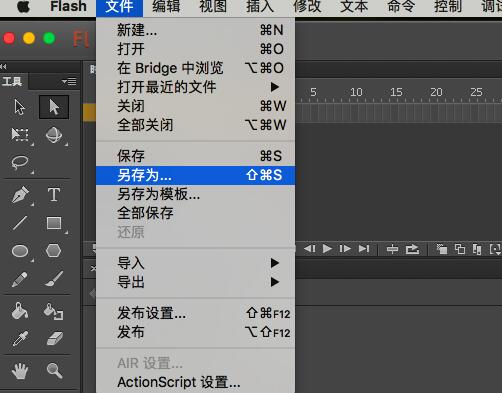Image resolution: width=502 pixels, height=393 pixels.
Task: Select the Zoom magnifier tool
Action: coord(55,371)
